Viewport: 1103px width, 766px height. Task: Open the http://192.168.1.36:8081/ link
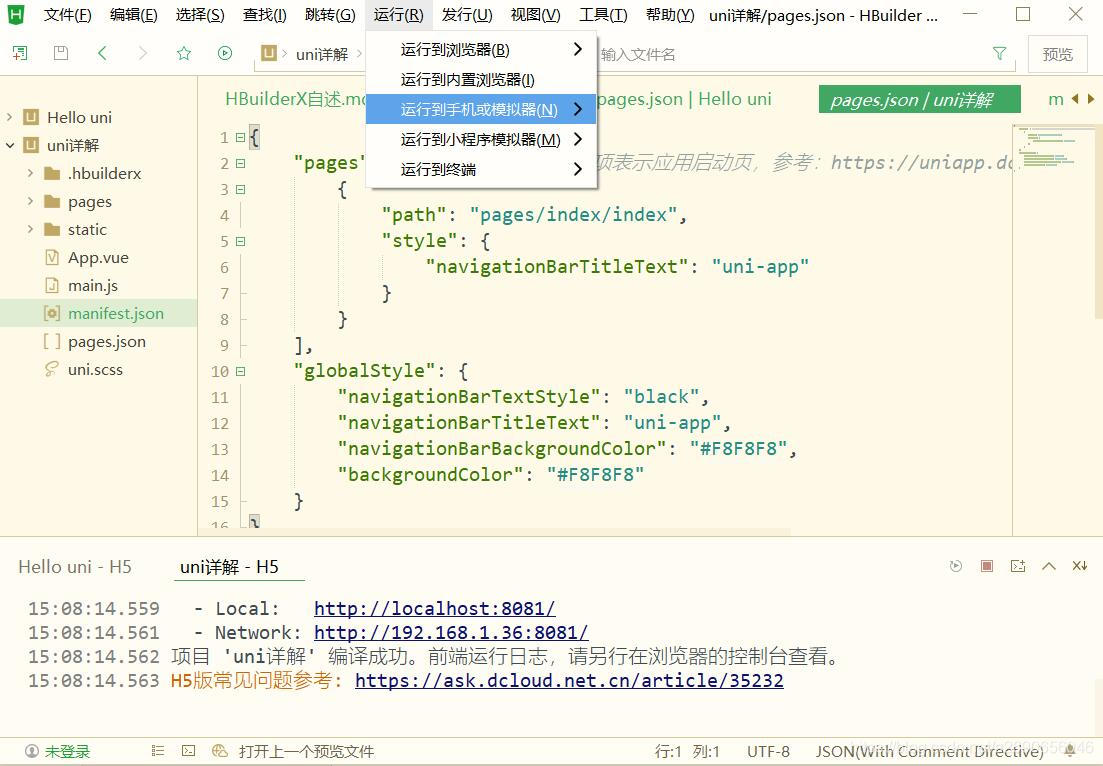pyautogui.click(x=451, y=632)
